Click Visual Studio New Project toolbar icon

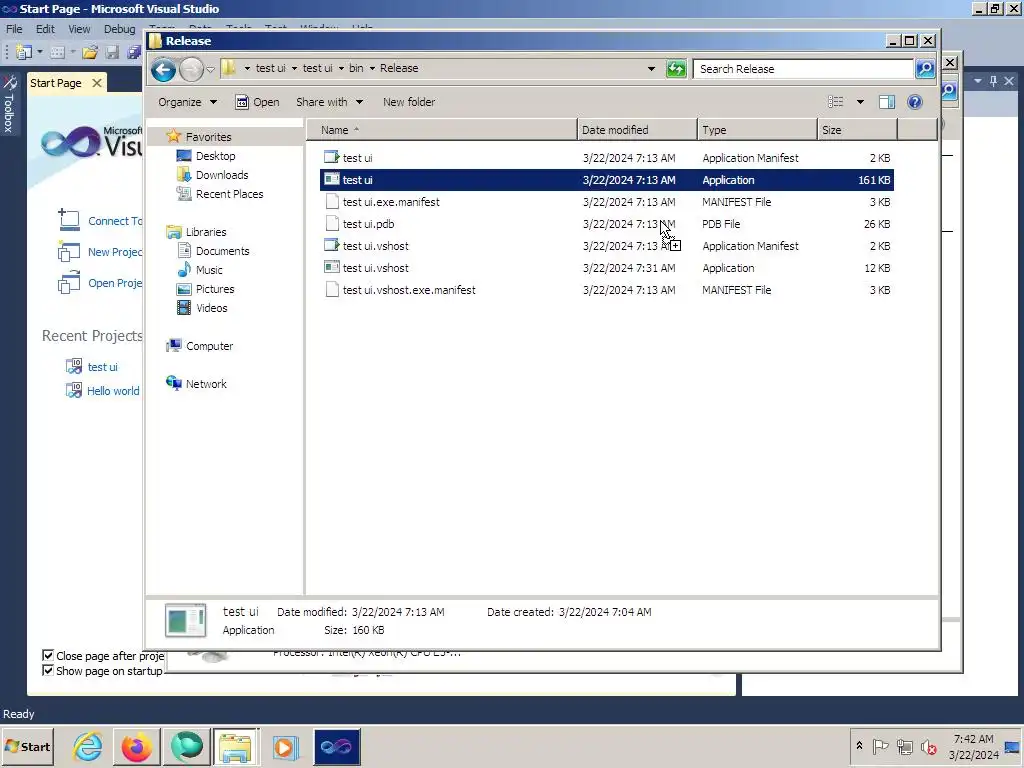[x=24, y=52]
